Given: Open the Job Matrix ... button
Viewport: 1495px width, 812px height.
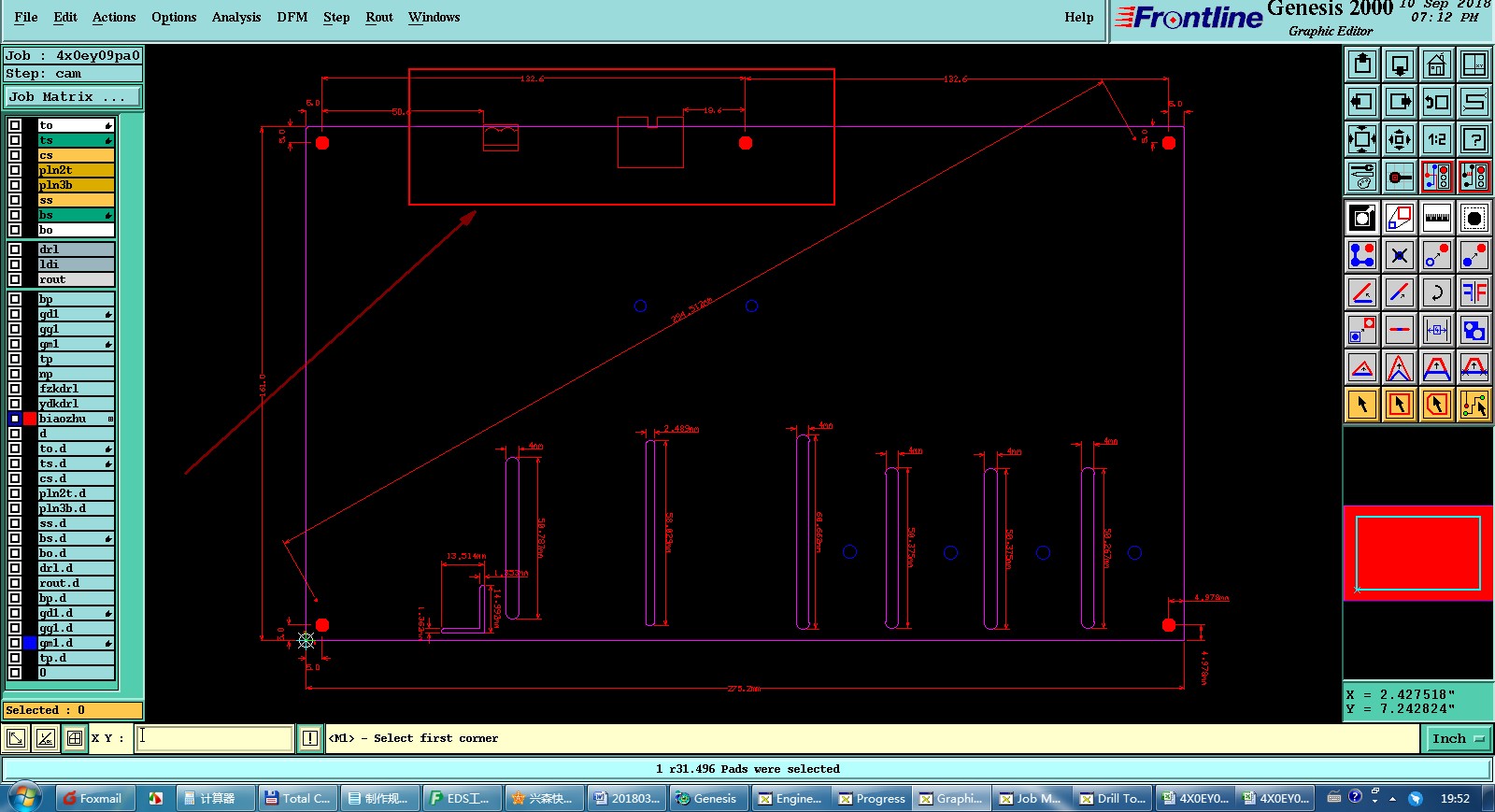Looking at the screenshot, I should point(73,96).
